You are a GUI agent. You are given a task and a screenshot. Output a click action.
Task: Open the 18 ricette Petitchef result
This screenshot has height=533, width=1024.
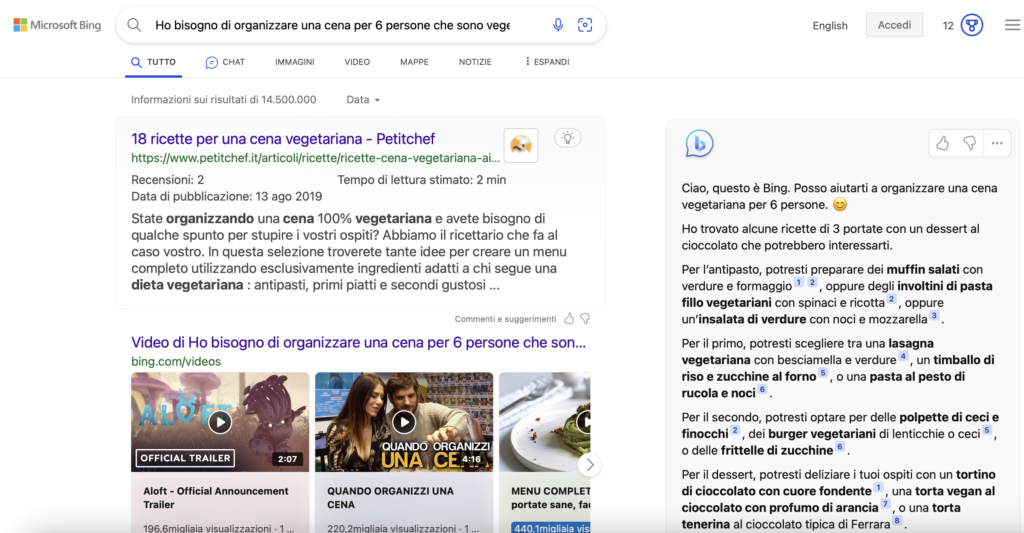[283, 138]
